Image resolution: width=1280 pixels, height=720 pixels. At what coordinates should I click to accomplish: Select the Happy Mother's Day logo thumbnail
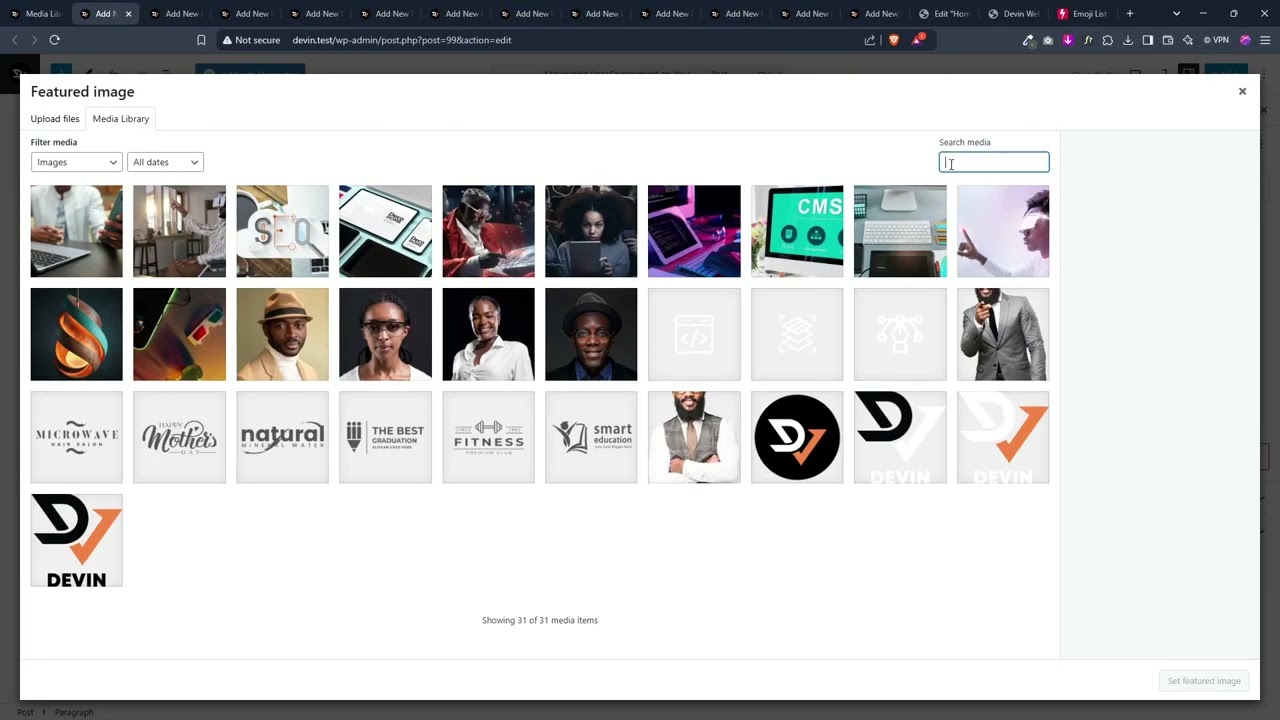click(179, 437)
